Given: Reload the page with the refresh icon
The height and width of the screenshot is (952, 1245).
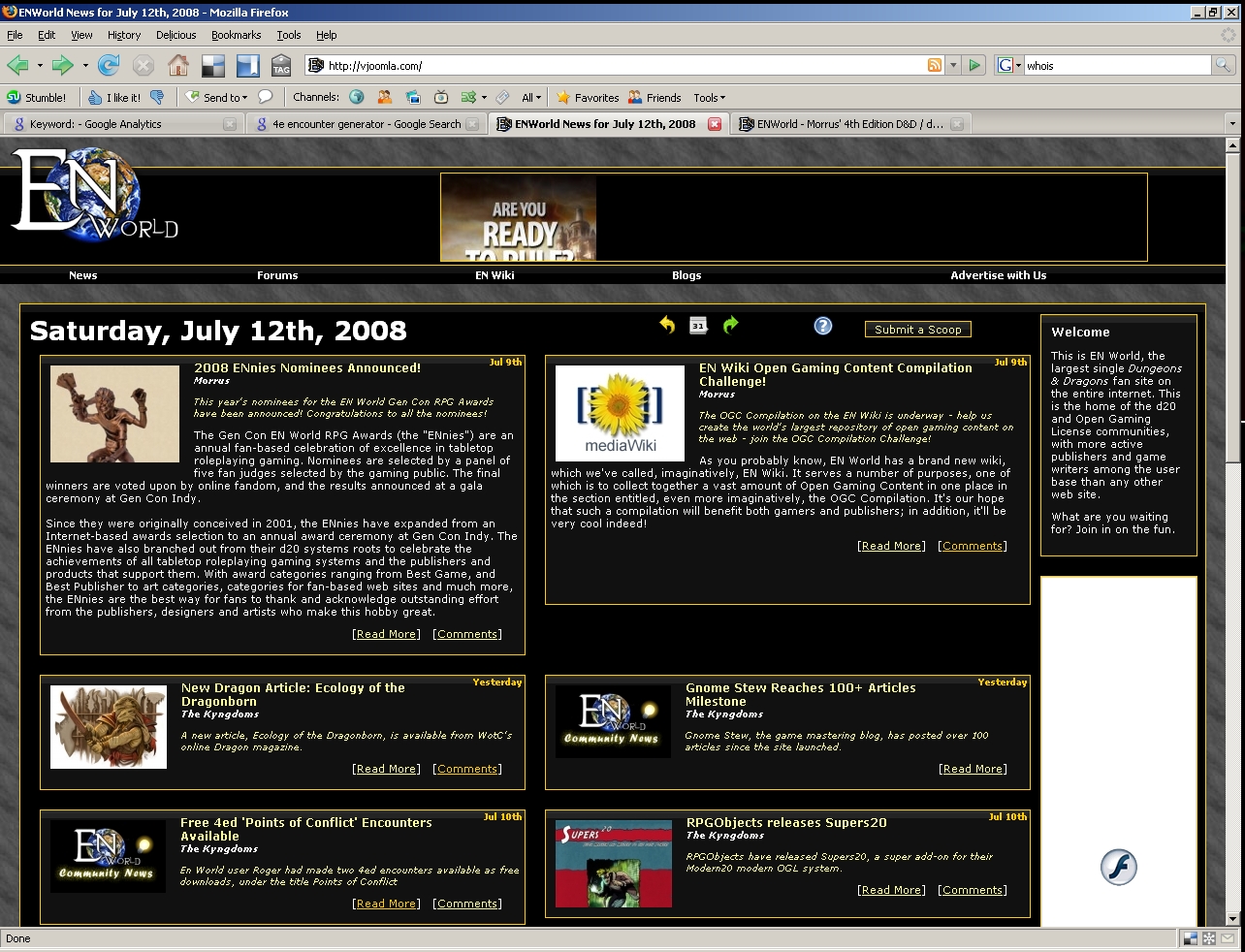Looking at the screenshot, I should point(109,65).
